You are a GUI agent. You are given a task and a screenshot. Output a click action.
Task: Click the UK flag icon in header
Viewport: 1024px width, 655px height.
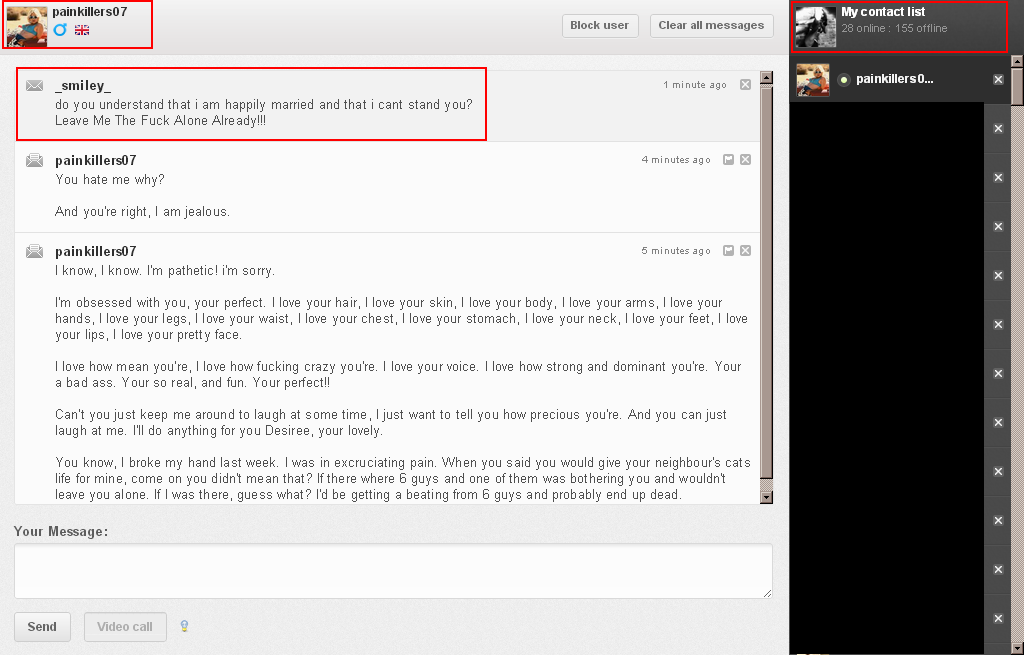(x=82, y=30)
